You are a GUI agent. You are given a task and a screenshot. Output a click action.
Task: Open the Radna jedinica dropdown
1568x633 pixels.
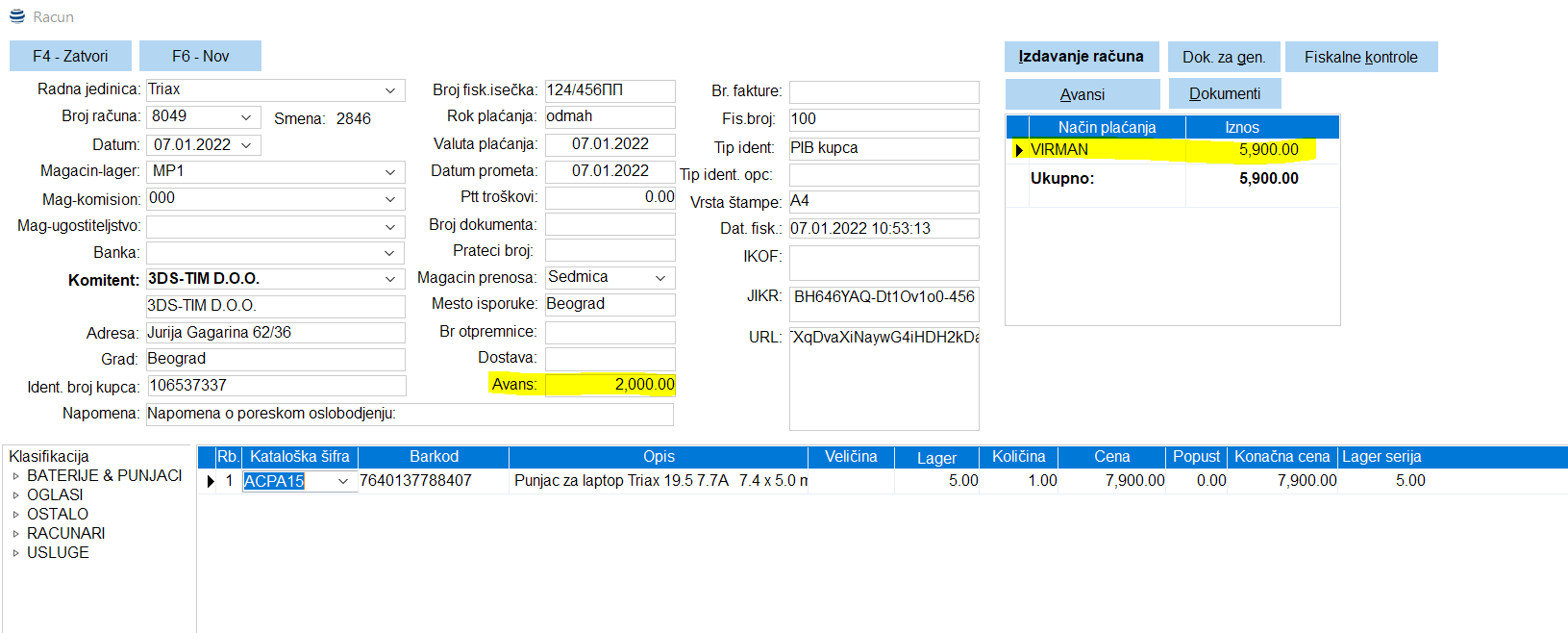click(390, 90)
